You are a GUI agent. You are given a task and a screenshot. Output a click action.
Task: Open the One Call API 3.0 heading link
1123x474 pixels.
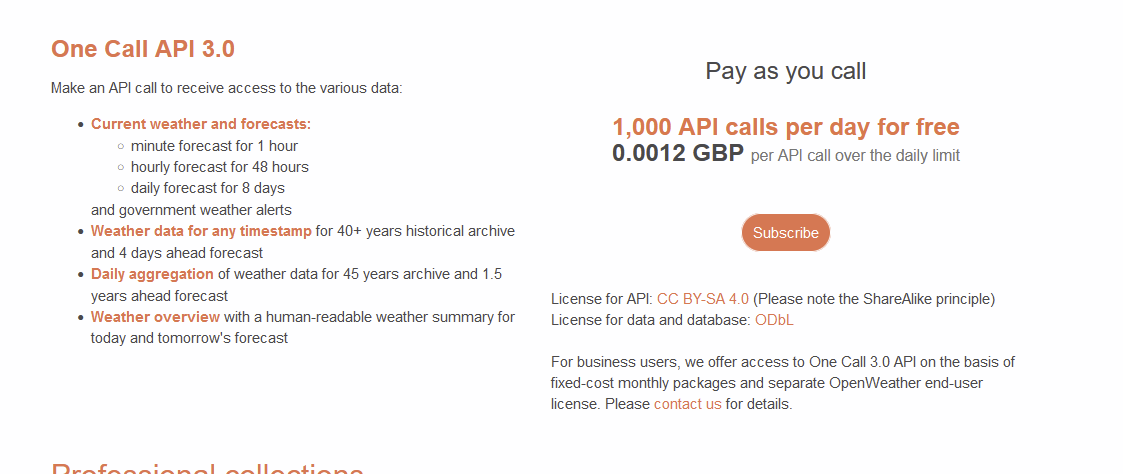[143, 49]
